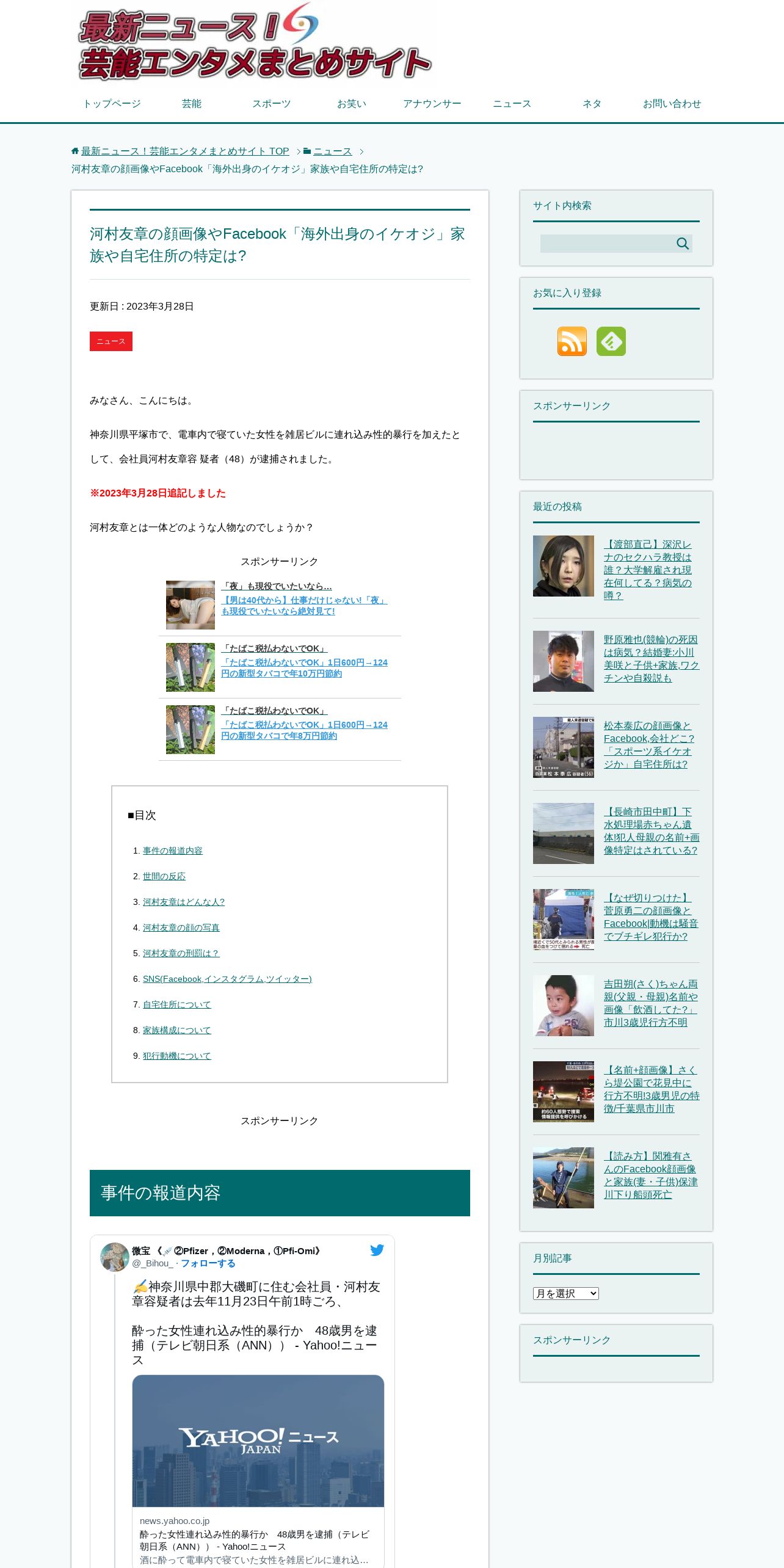784x1568 pixels.
Task: Click the site logo banner
Action: tap(255, 43)
